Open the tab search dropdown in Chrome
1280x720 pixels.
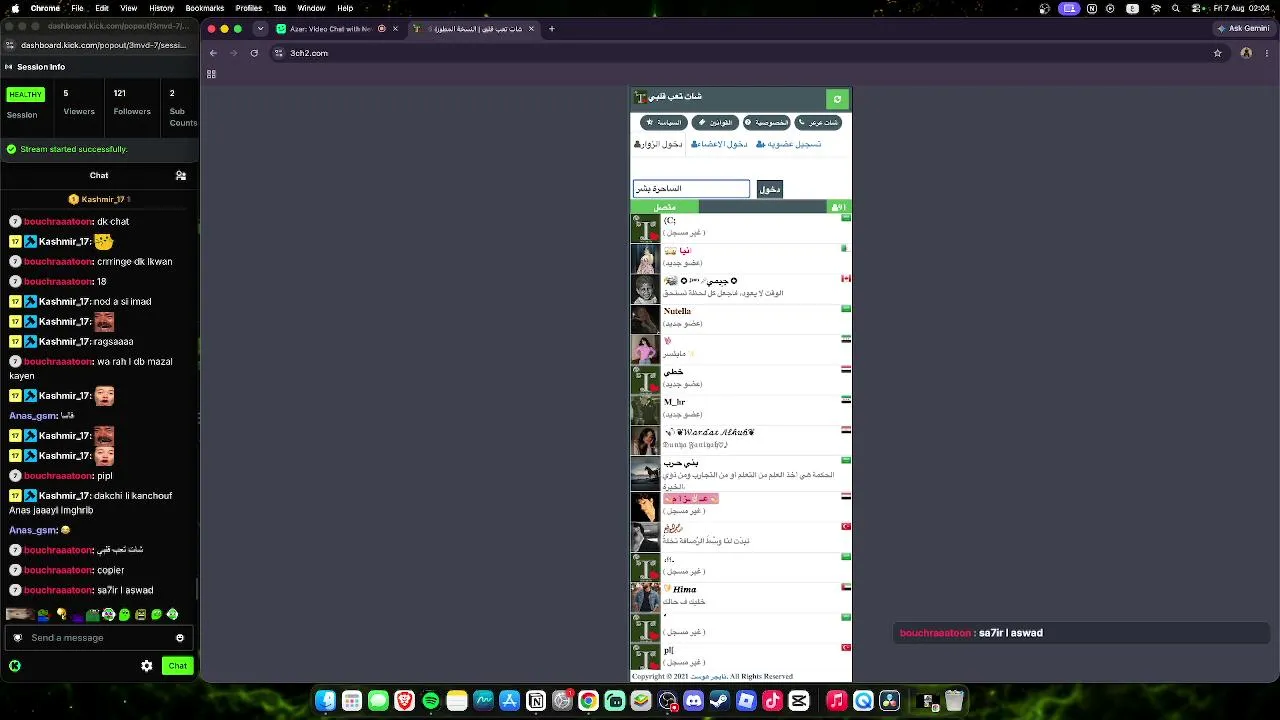pyautogui.click(x=260, y=29)
